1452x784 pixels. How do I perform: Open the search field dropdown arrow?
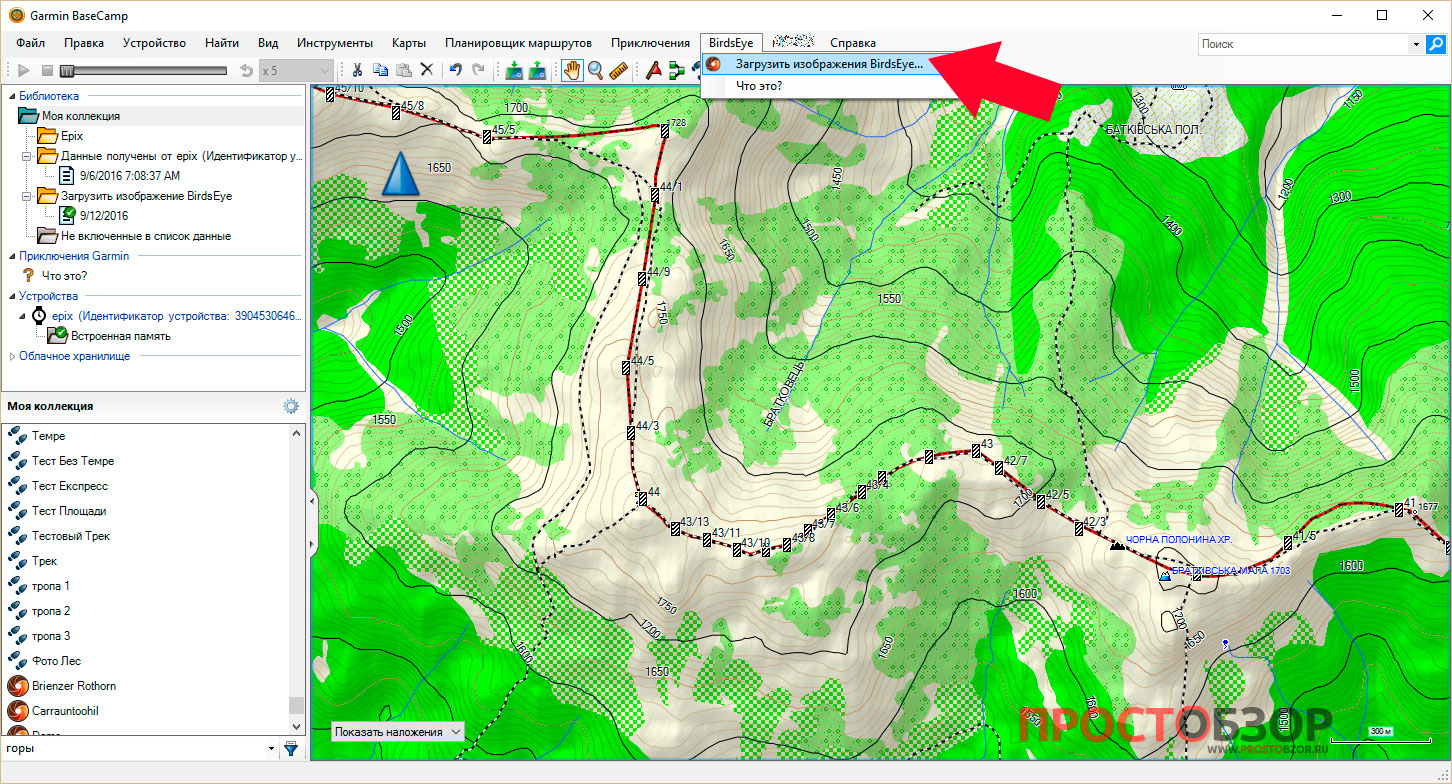[1416, 44]
